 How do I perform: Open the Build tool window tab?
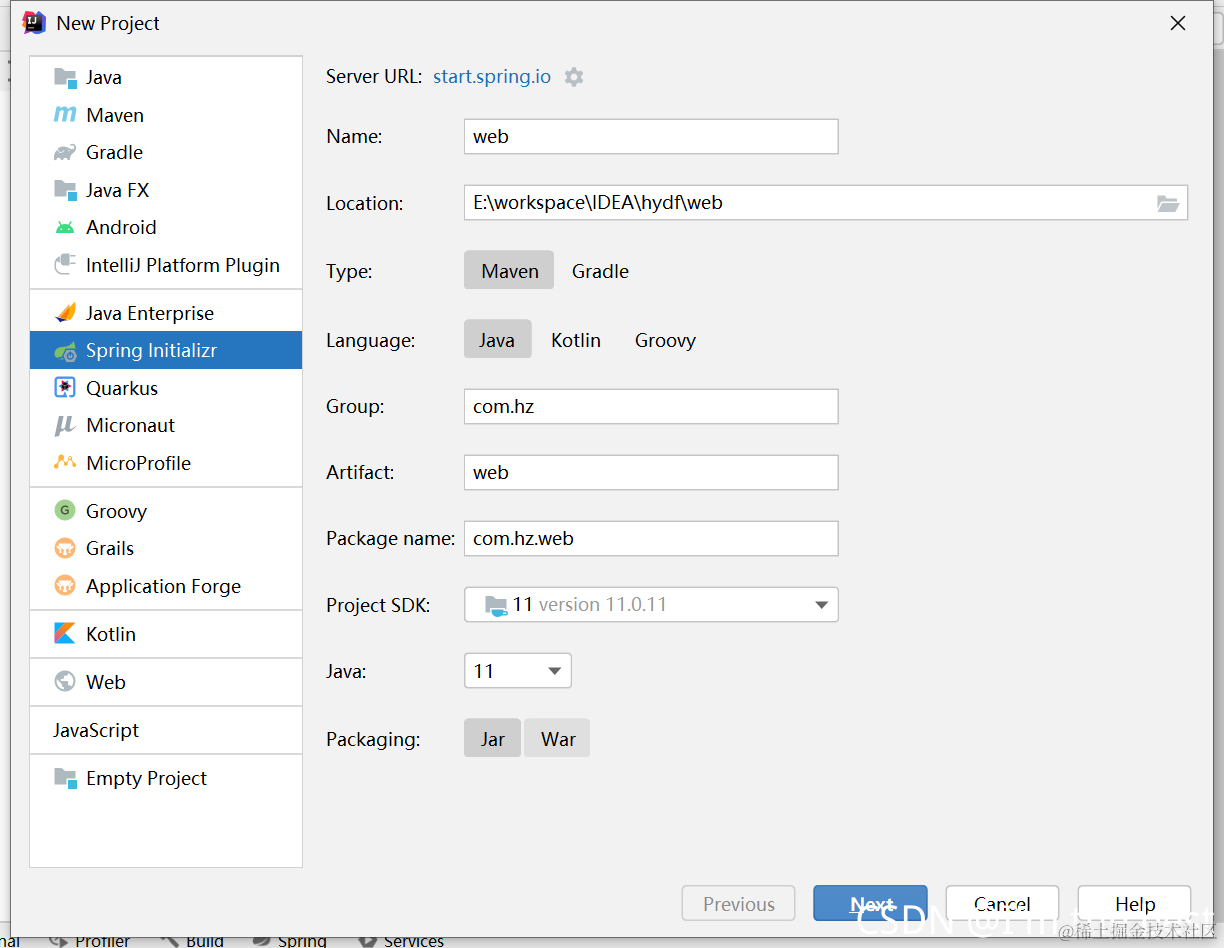(192, 940)
